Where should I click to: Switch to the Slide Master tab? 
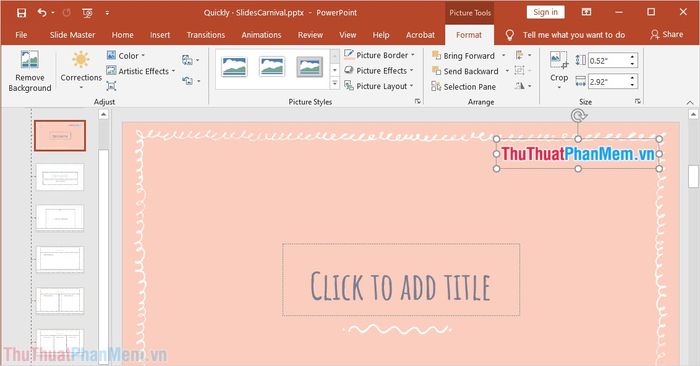[72, 35]
